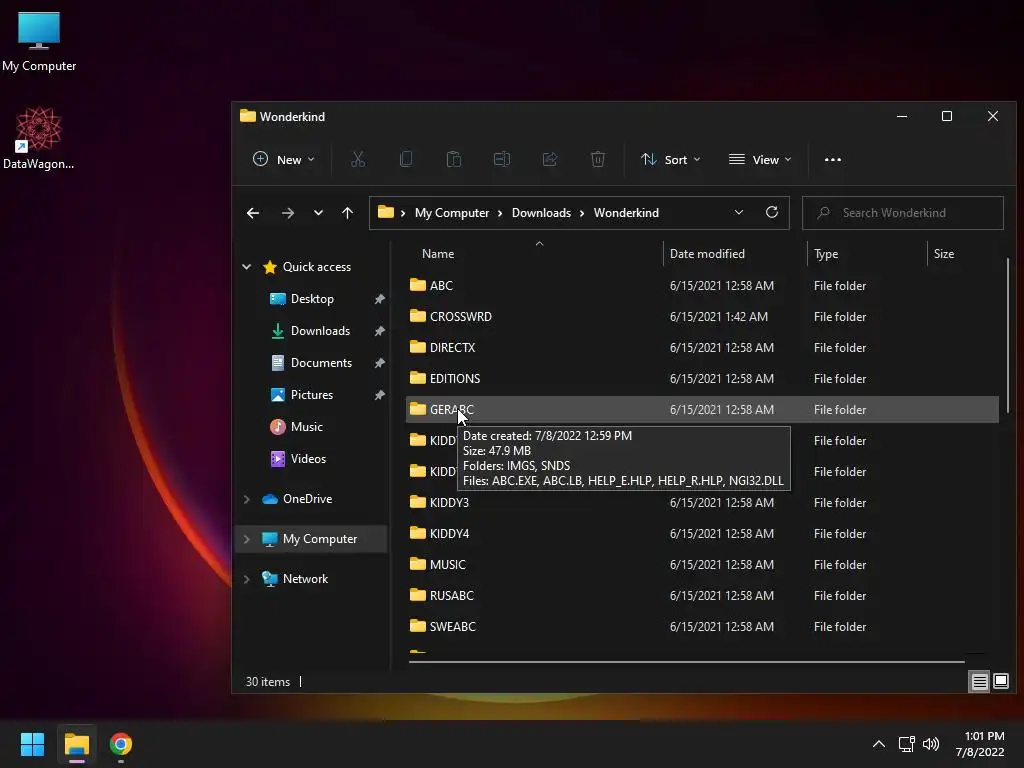Select Documents in Quick access
This screenshot has width=1024, height=768.
(321, 362)
